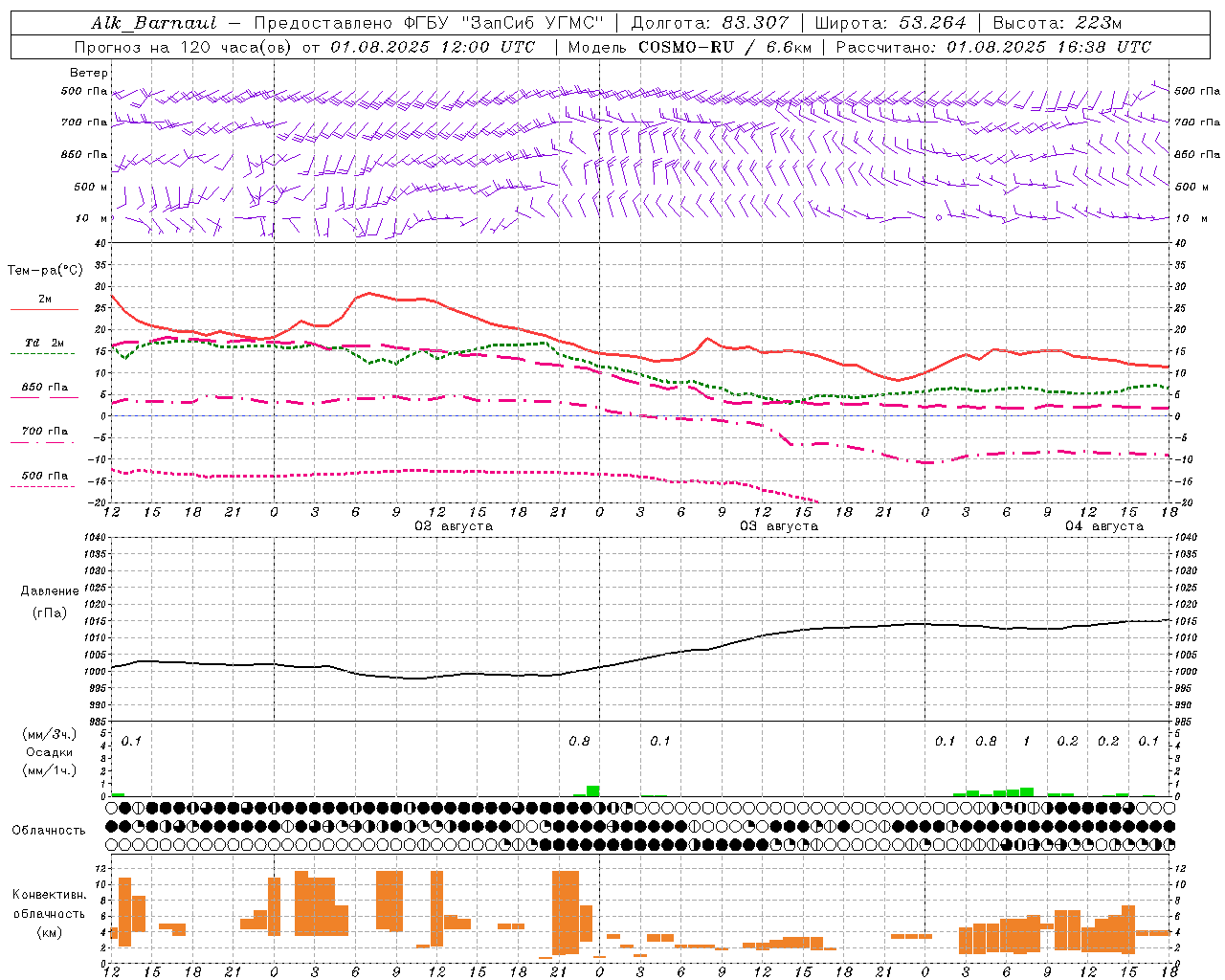Viewport: 1225px width, 980px height.
Task: Click the tallest green precipitation bar near midnight 03 августа
Action: coord(593,791)
